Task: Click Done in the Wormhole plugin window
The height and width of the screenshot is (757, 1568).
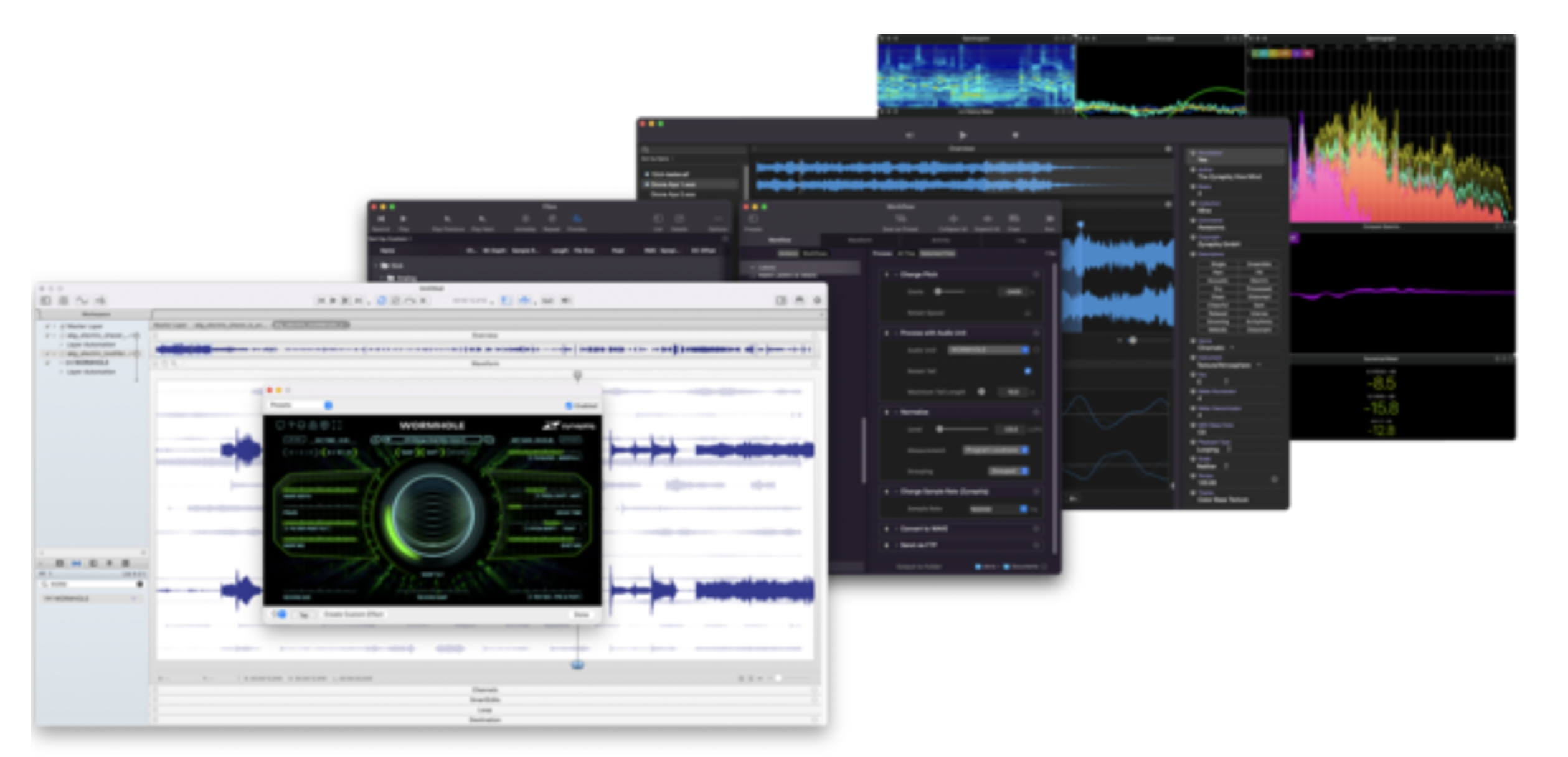Action: (x=582, y=614)
